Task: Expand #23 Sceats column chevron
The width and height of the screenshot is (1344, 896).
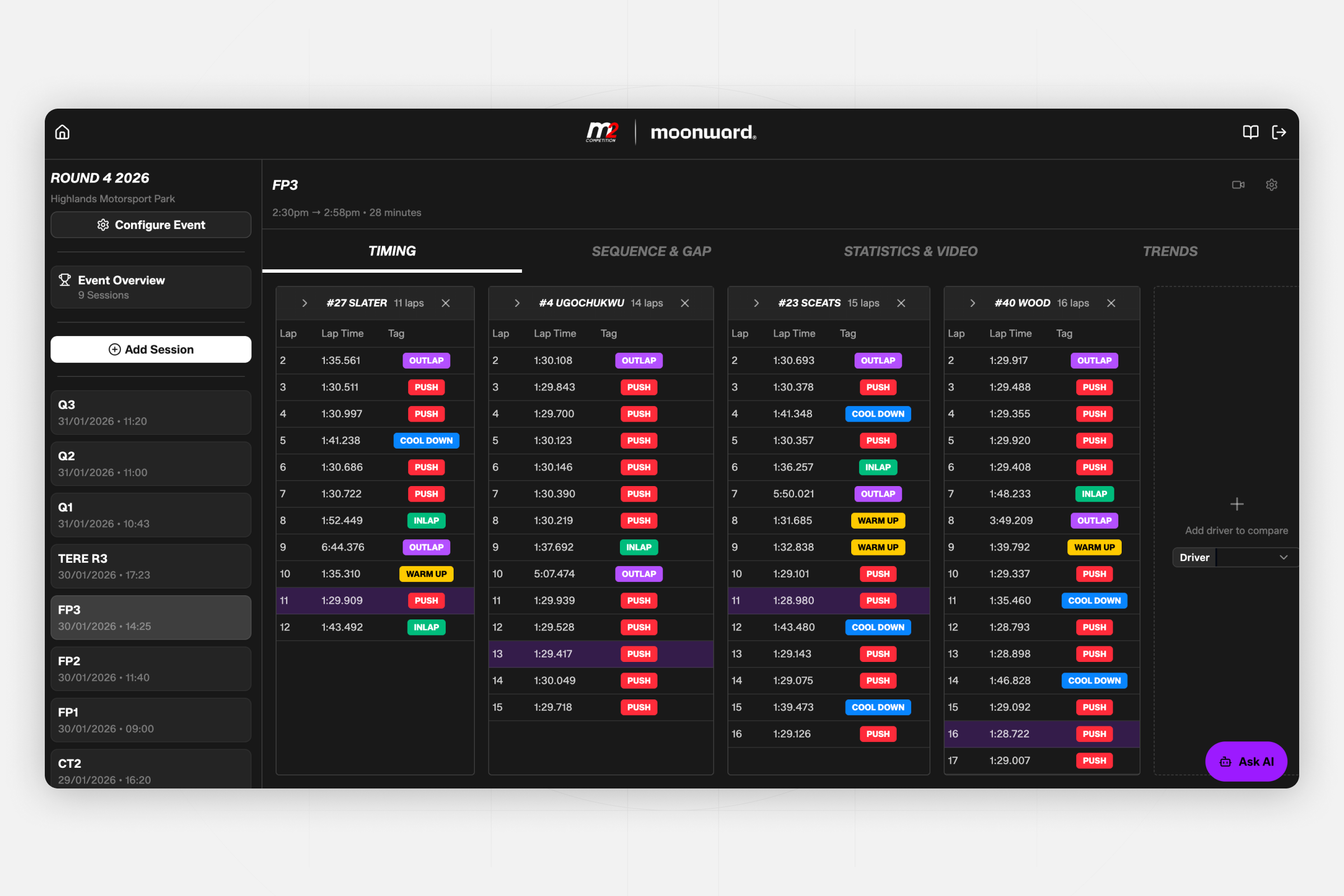Action: coord(756,303)
